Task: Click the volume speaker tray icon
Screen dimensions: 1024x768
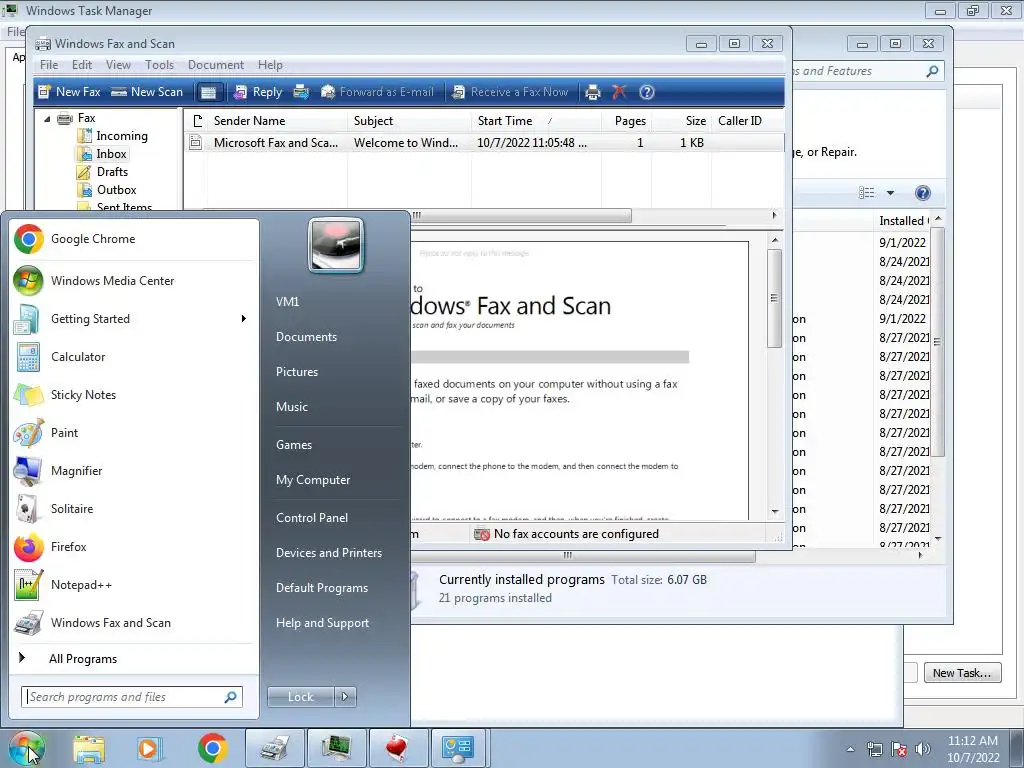Action: (x=922, y=749)
